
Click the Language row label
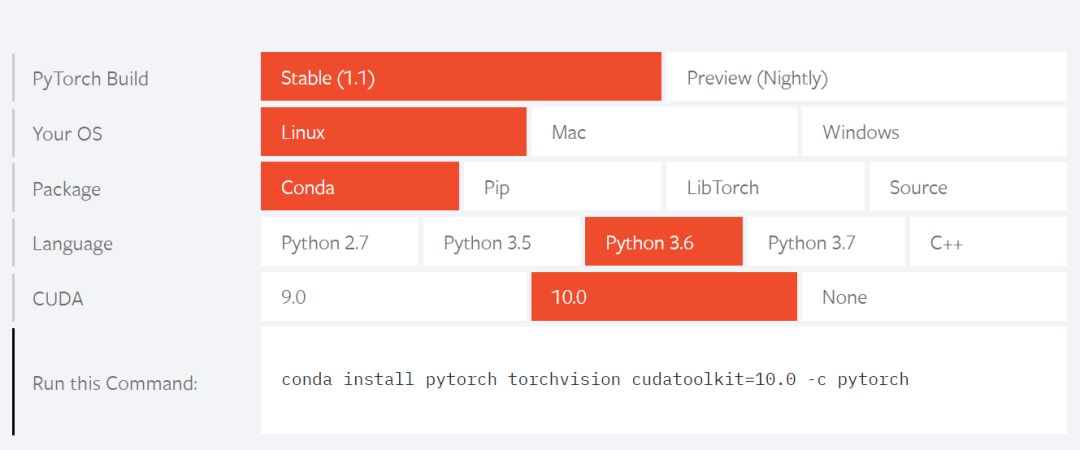(x=72, y=244)
